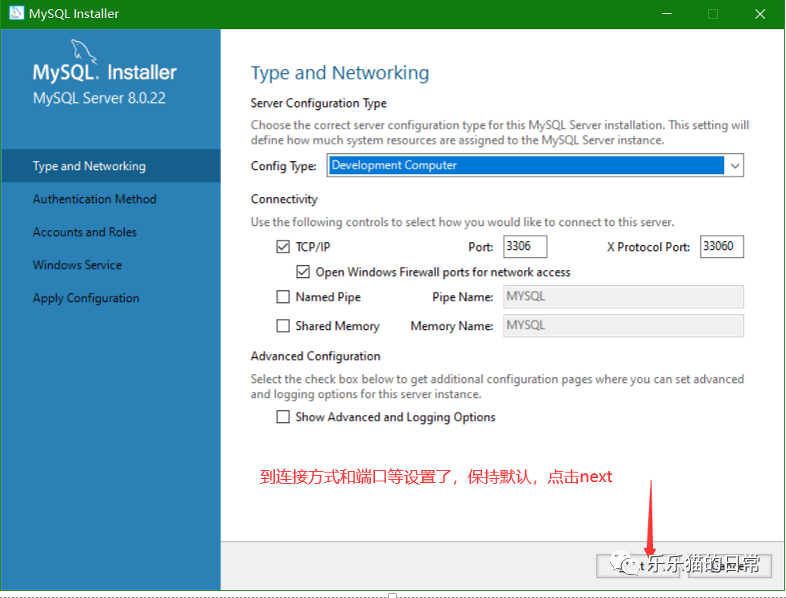Click the X Protocol Port label
The width and height of the screenshot is (786, 598).
pyautogui.click(x=648, y=247)
